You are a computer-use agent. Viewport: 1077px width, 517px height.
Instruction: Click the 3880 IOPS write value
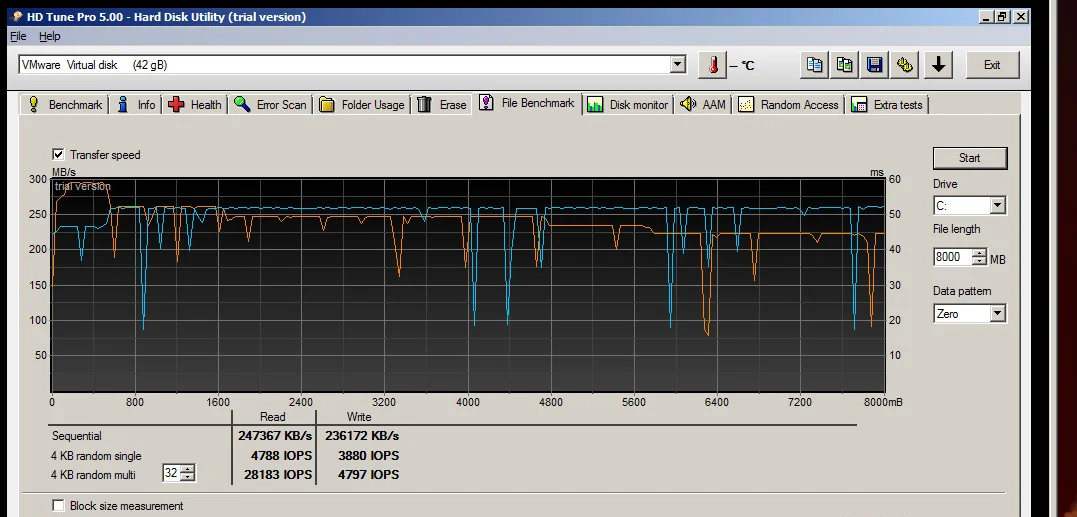click(x=368, y=455)
